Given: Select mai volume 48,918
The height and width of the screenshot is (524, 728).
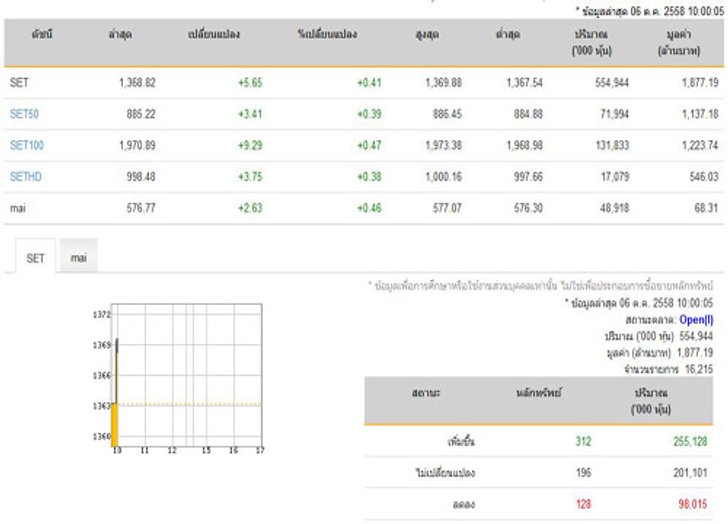Looking at the screenshot, I should (614, 208).
